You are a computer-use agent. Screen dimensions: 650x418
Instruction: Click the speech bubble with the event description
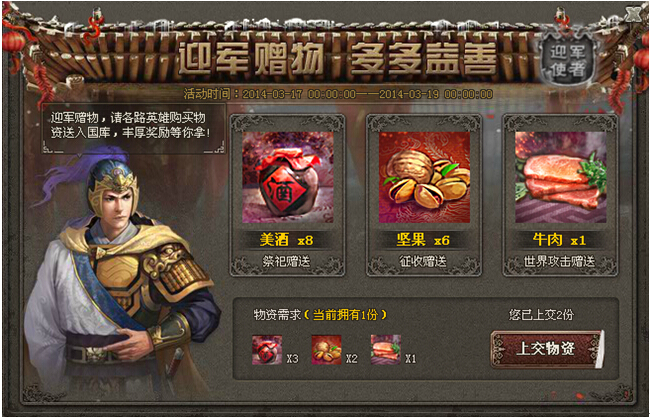[x=134, y=128]
